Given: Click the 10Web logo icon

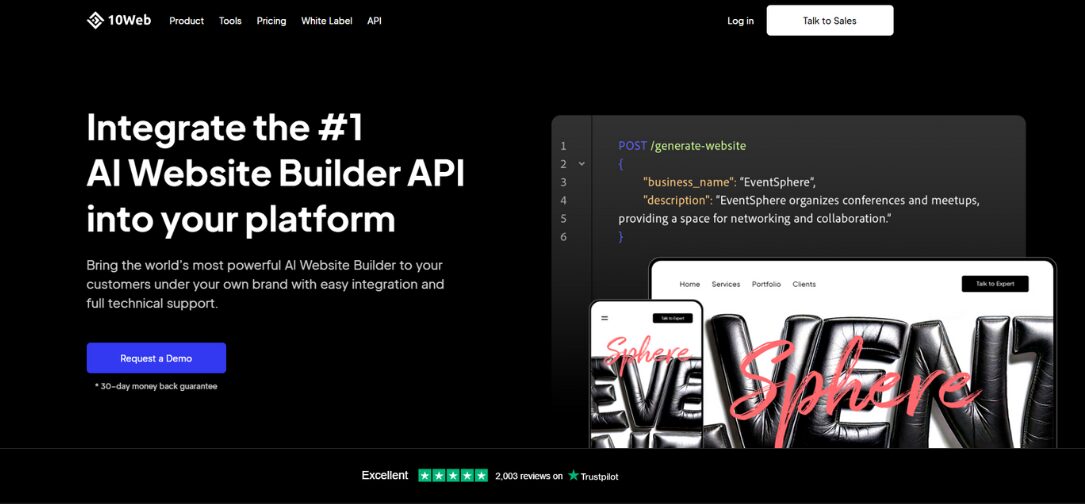Looking at the screenshot, I should point(95,20).
